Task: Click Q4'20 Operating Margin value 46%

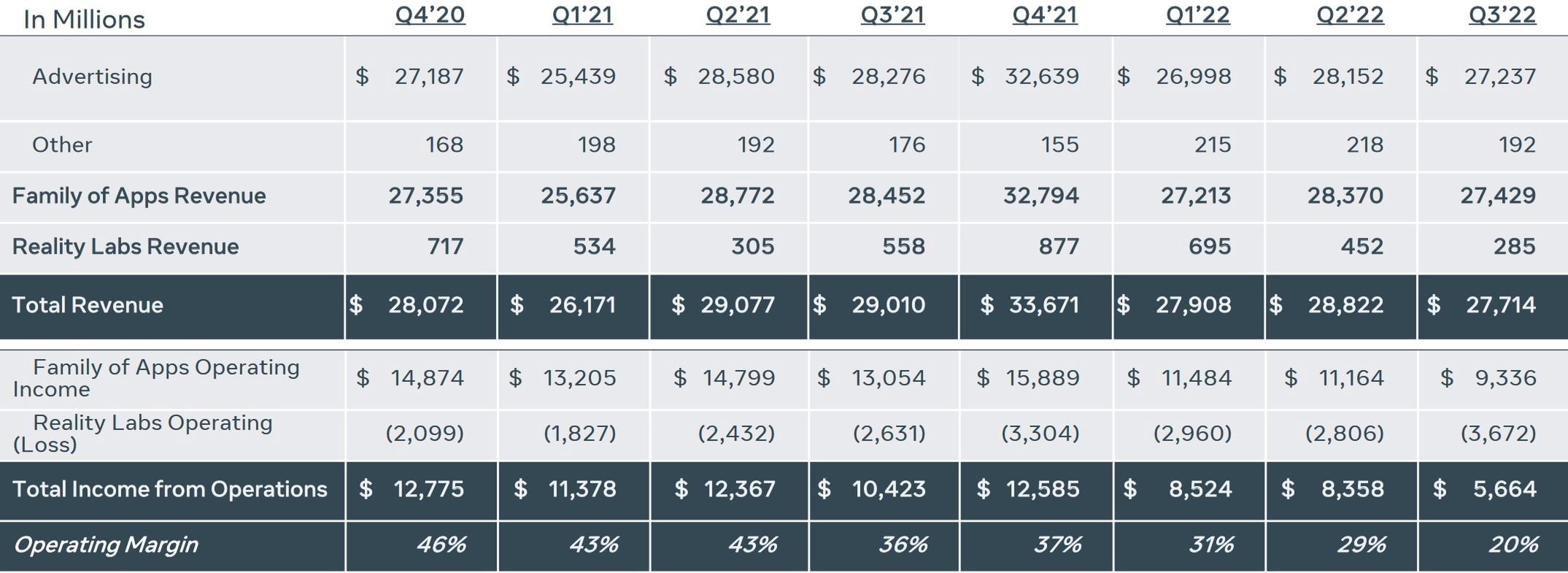Action: click(441, 545)
